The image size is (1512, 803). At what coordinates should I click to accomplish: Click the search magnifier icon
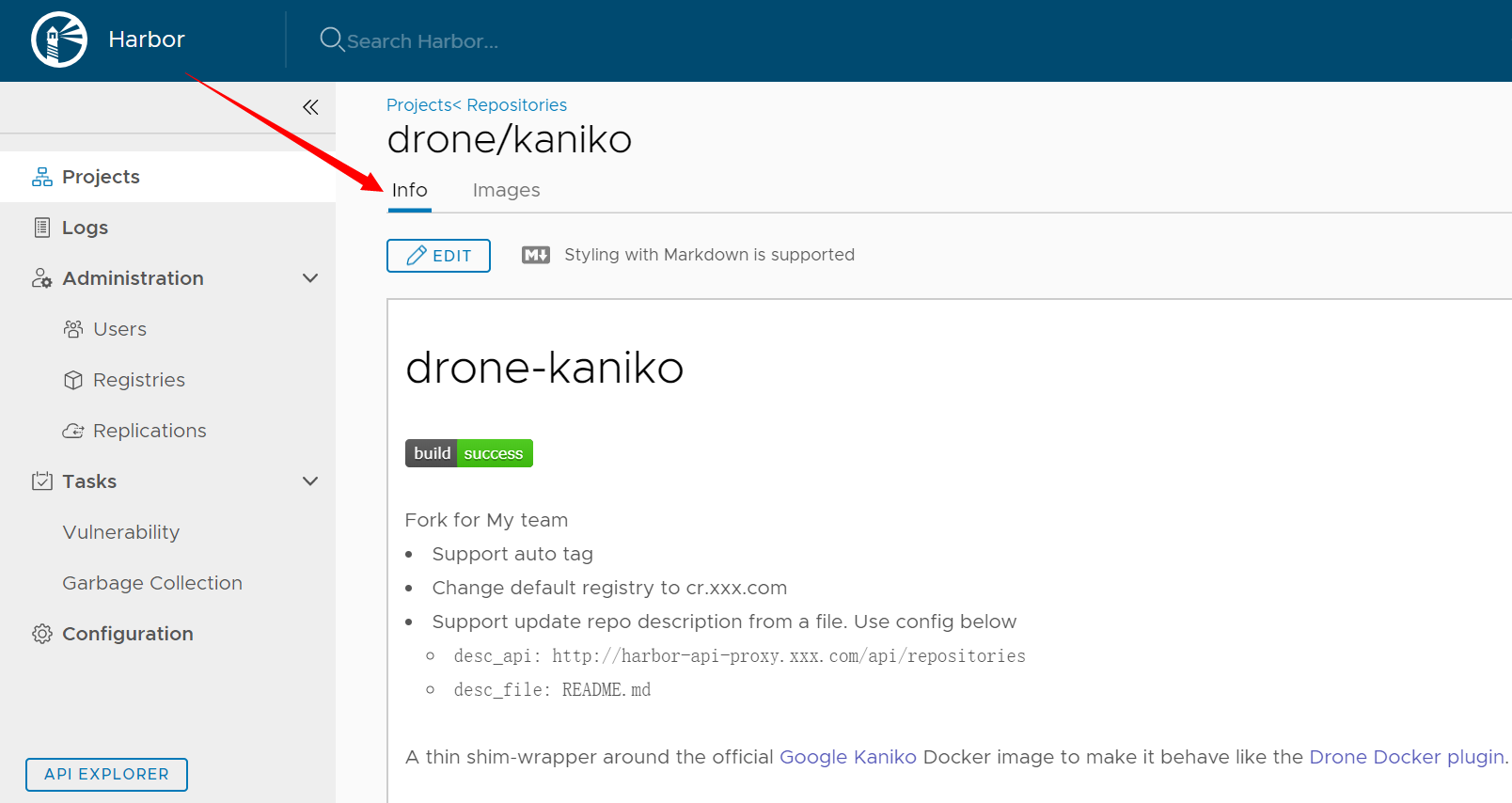331,39
